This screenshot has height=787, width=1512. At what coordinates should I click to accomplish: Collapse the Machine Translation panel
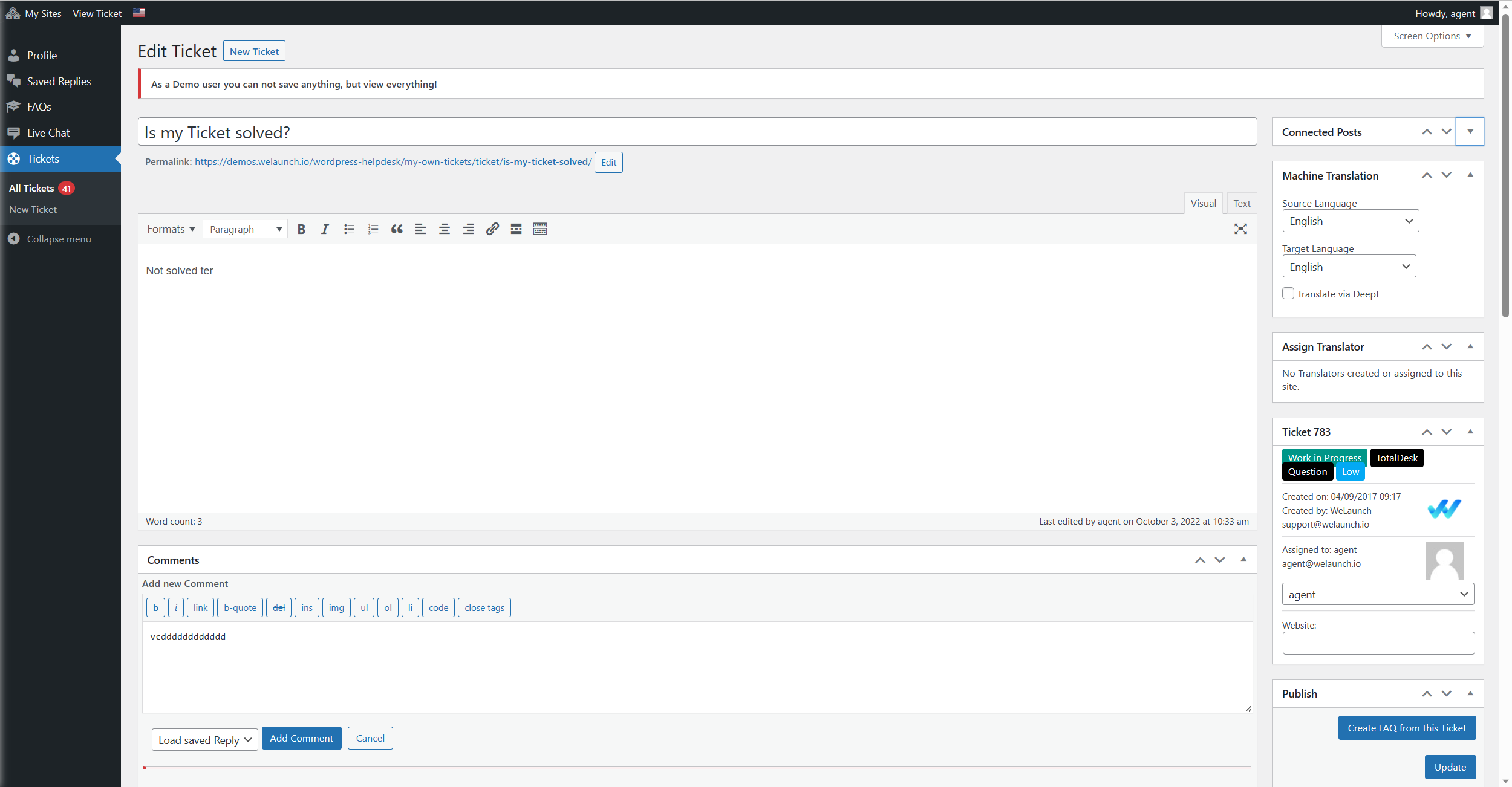pyautogui.click(x=1470, y=175)
